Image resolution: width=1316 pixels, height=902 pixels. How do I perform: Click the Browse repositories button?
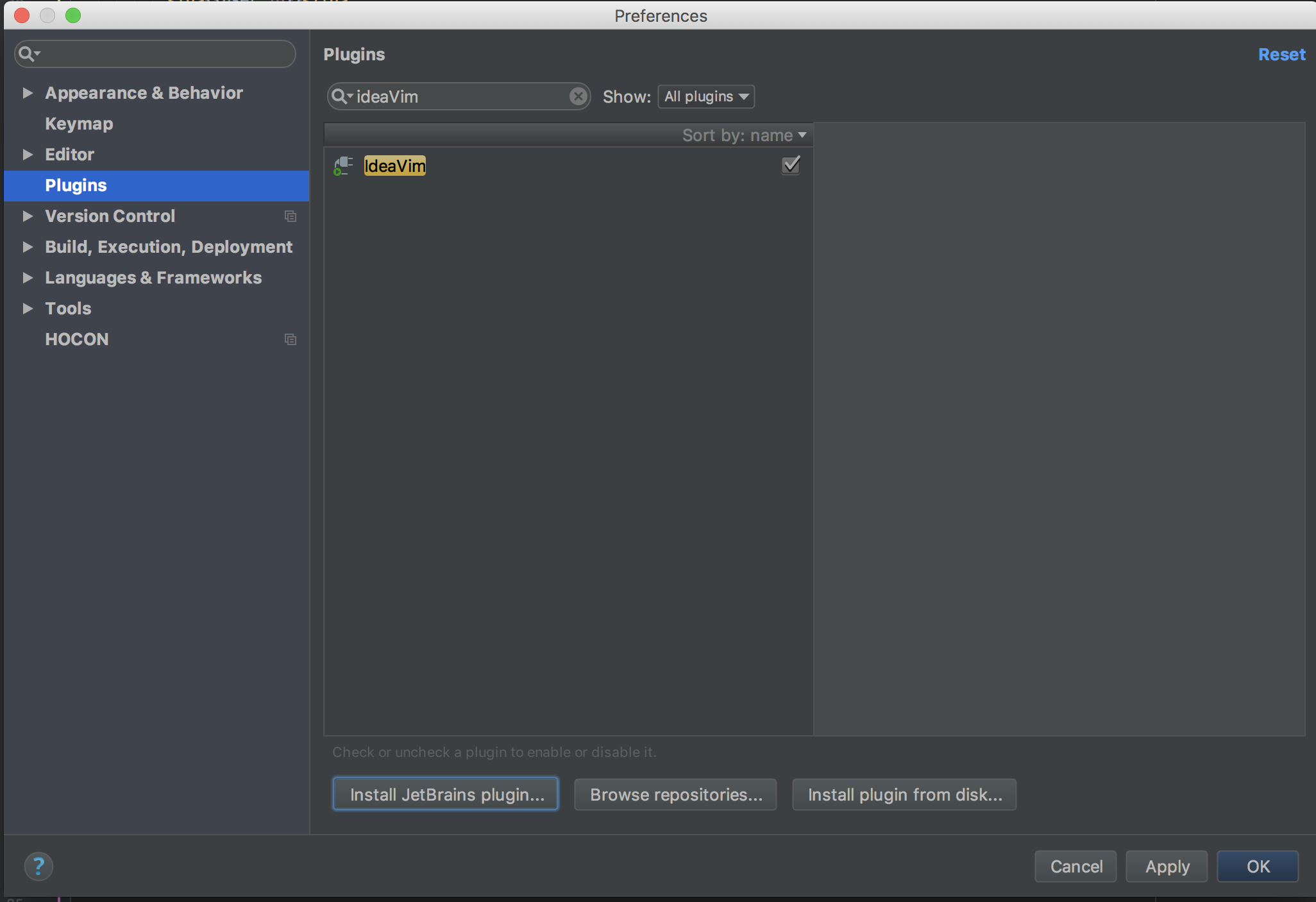(676, 794)
